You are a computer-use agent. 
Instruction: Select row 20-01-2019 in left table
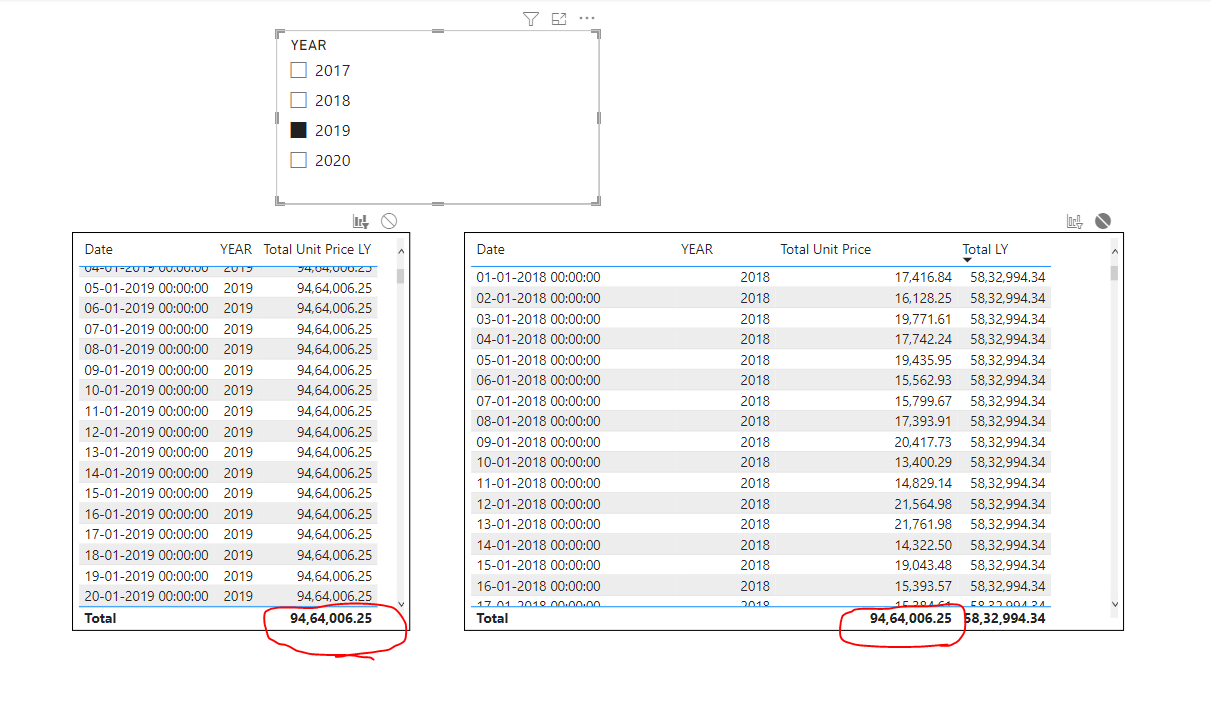[x=228, y=596]
